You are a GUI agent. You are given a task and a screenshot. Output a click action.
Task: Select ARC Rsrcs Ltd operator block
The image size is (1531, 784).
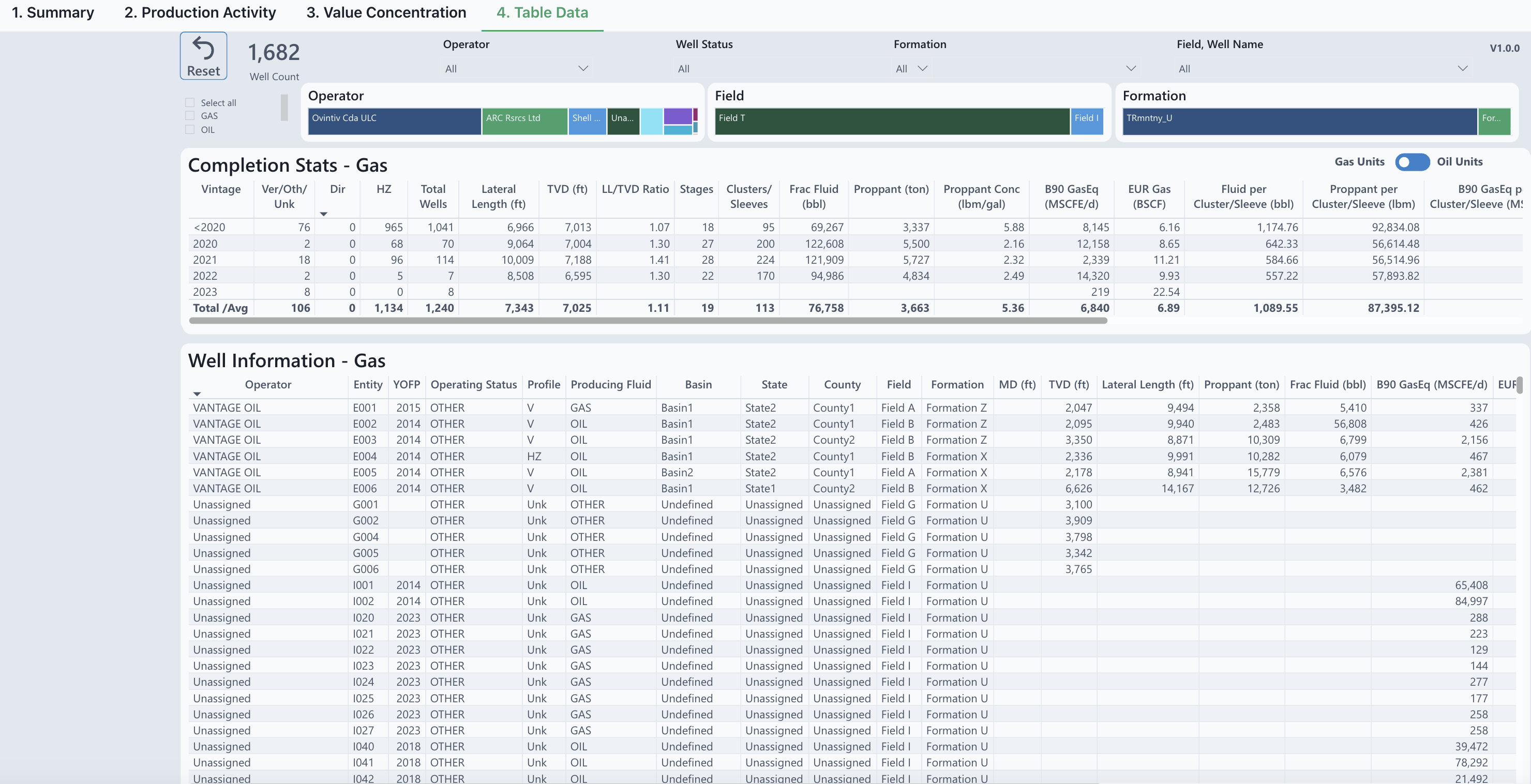tap(524, 121)
